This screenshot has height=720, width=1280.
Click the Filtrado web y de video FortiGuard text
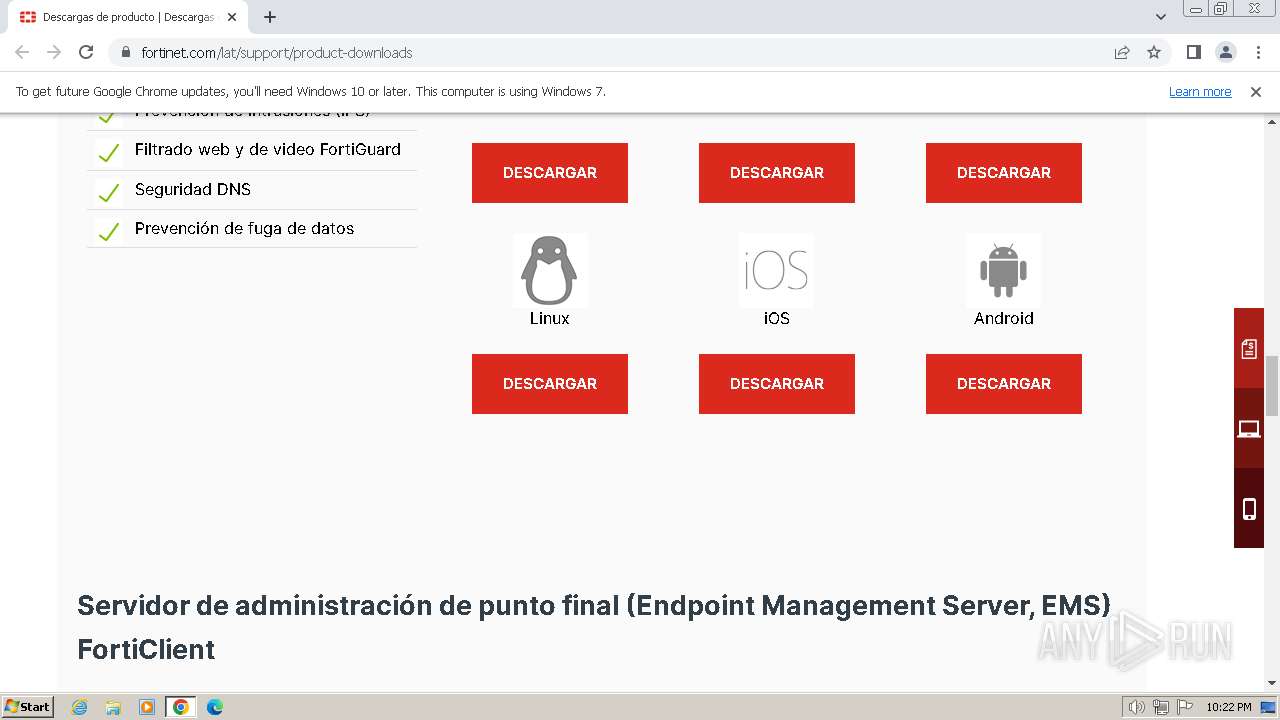point(268,149)
